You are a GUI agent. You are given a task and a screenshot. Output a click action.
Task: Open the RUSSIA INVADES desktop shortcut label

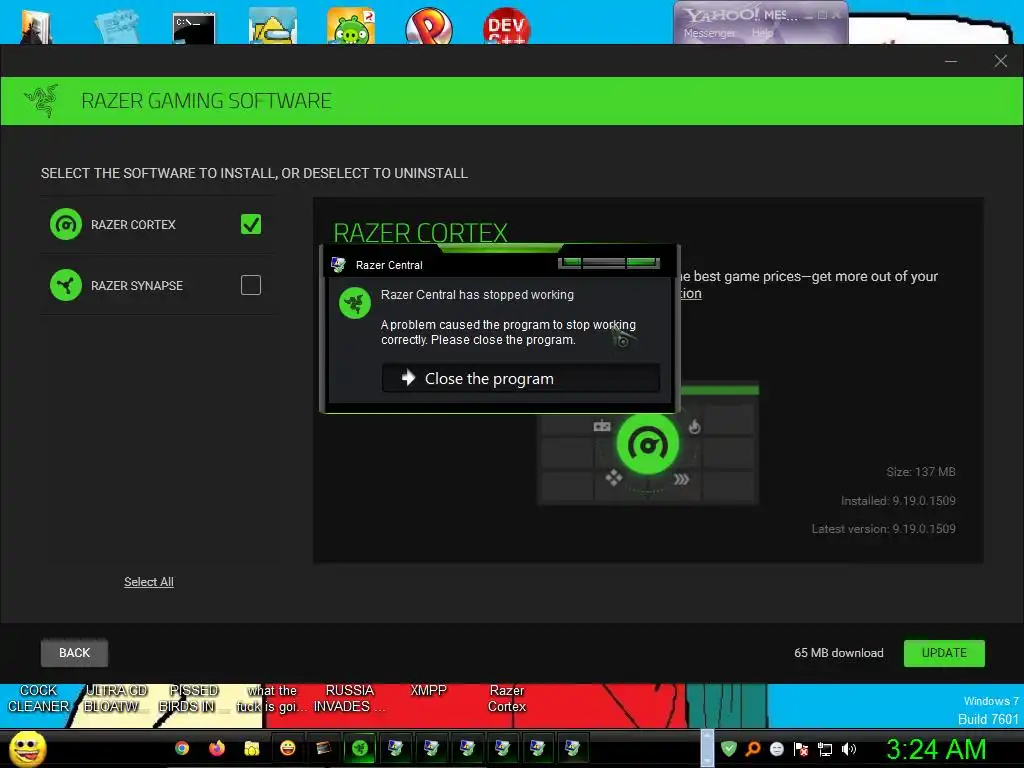(x=349, y=698)
